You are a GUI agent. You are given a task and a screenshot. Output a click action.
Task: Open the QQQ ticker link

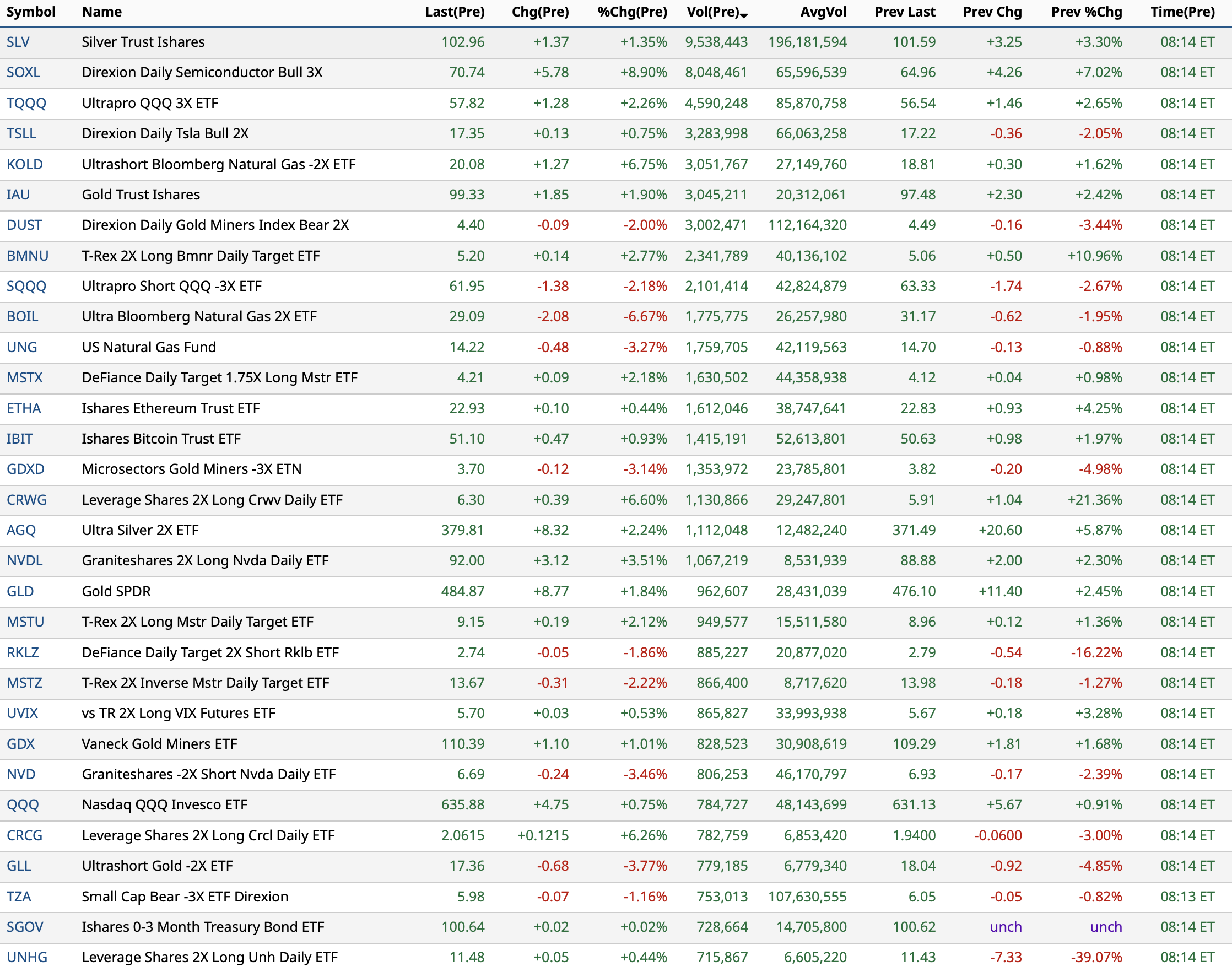click(x=23, y=804)
